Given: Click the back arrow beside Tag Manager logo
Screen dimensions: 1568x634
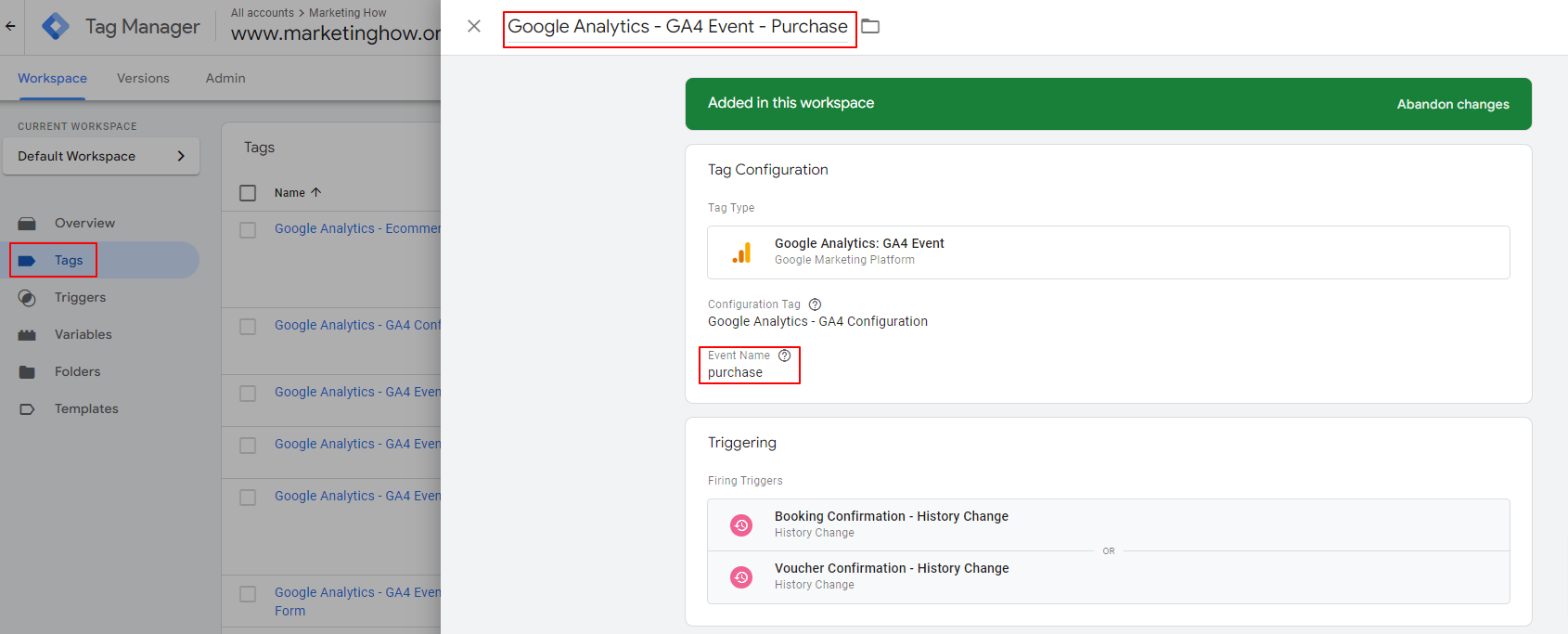Looking at the screenshot, I should pyautogui.click(x=10, y=26).
